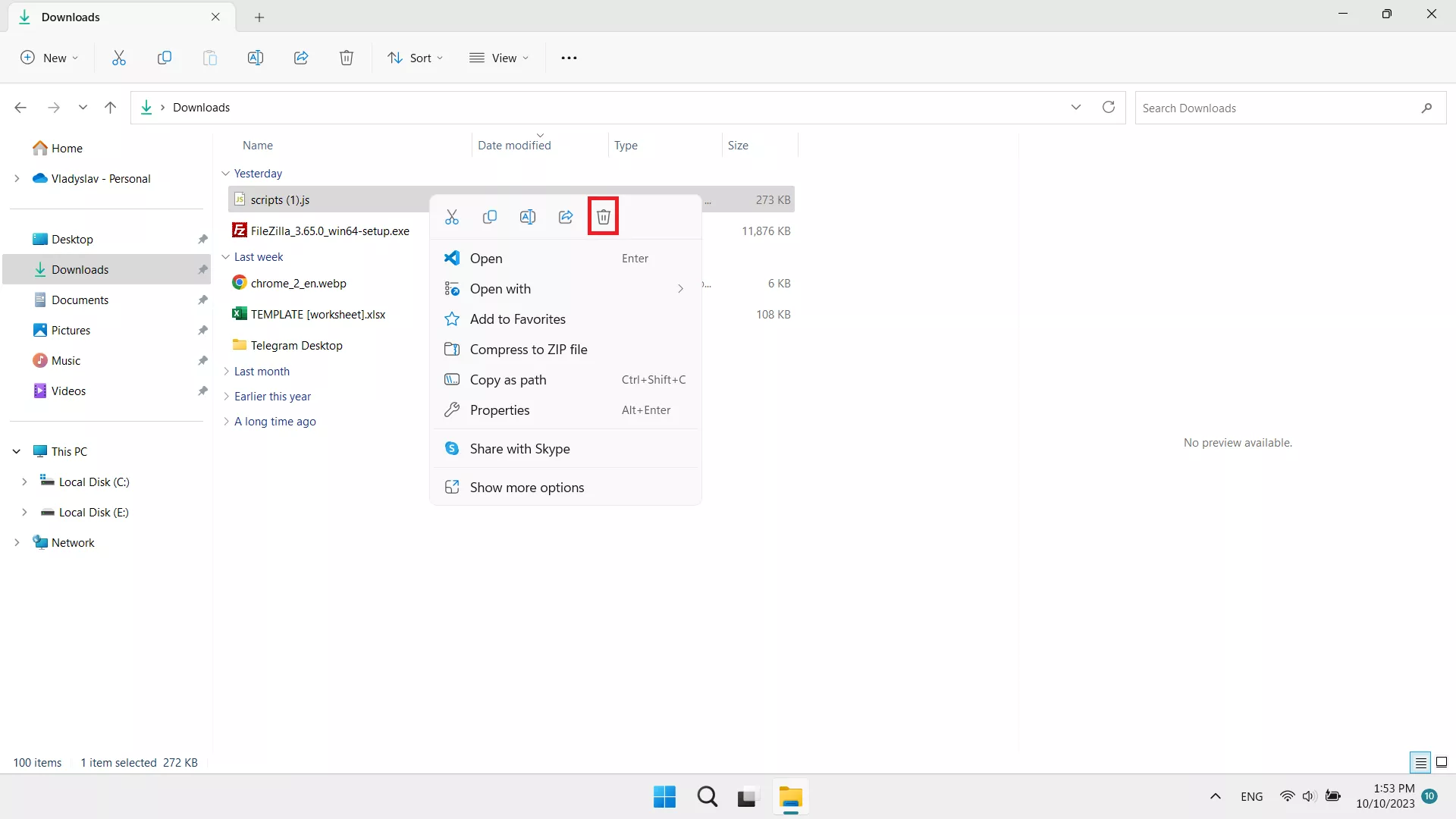Open the three-dot See more toolbar menu

coord(569,58)
